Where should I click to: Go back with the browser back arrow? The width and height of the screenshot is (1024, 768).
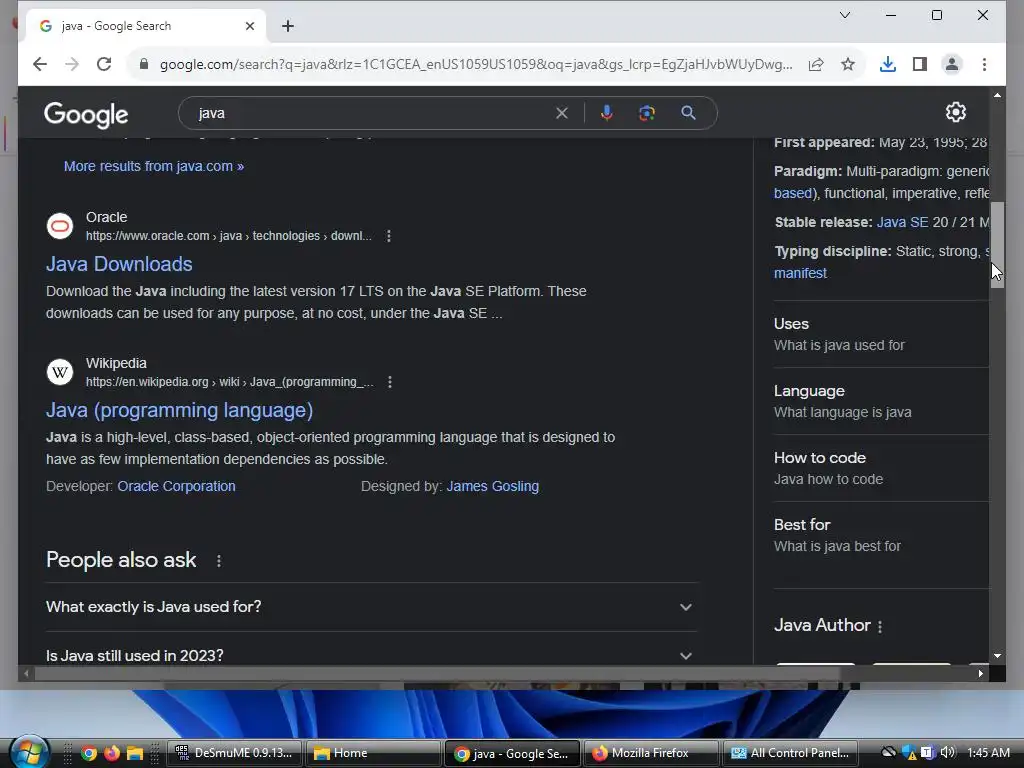click(40, 64)
